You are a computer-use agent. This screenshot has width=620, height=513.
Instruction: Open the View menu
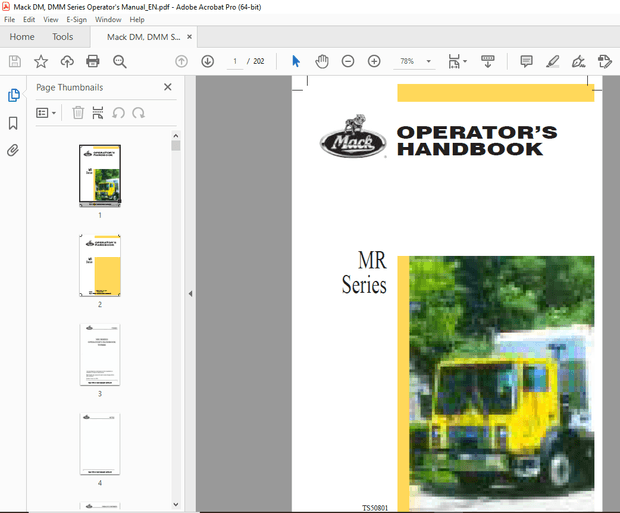click(x=51, y=19)
